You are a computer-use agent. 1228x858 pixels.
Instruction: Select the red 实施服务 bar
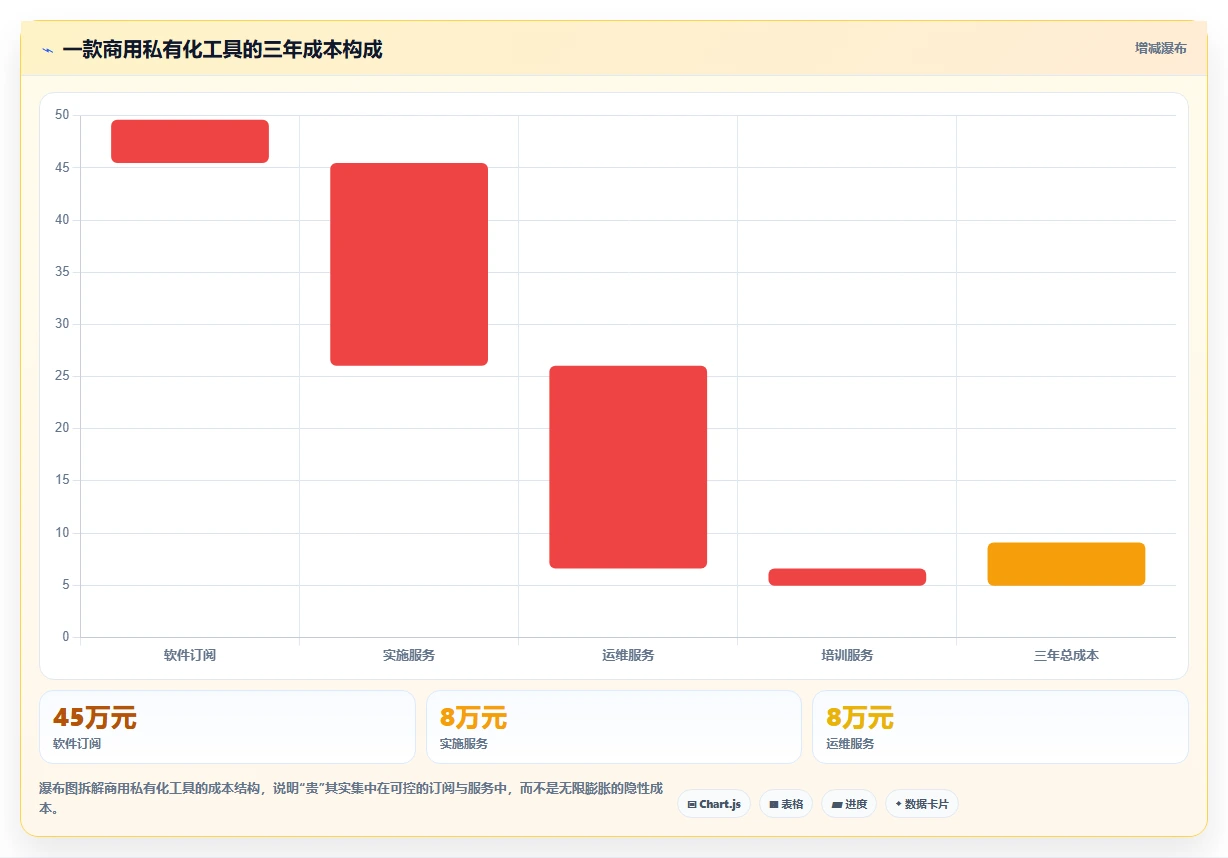(409, 264)
